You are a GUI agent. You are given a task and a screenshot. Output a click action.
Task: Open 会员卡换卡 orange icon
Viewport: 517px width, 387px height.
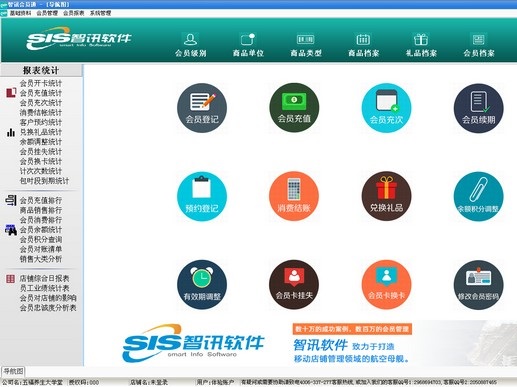(x=386, y=285)
